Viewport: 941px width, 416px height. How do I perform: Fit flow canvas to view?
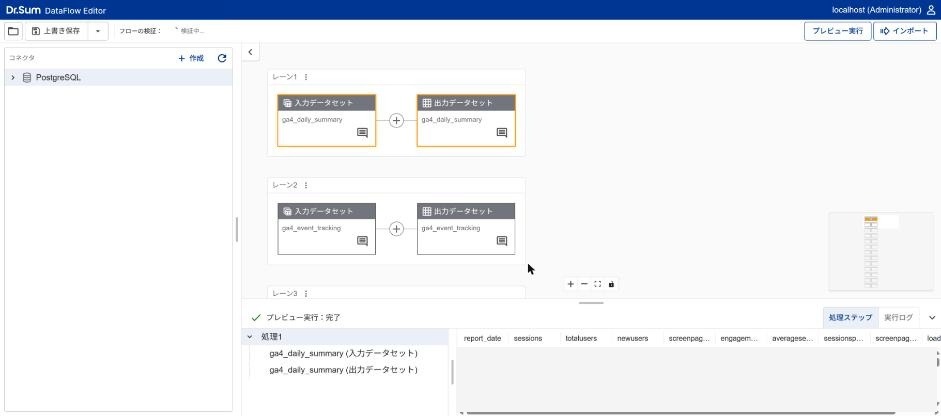pos(598,284)
